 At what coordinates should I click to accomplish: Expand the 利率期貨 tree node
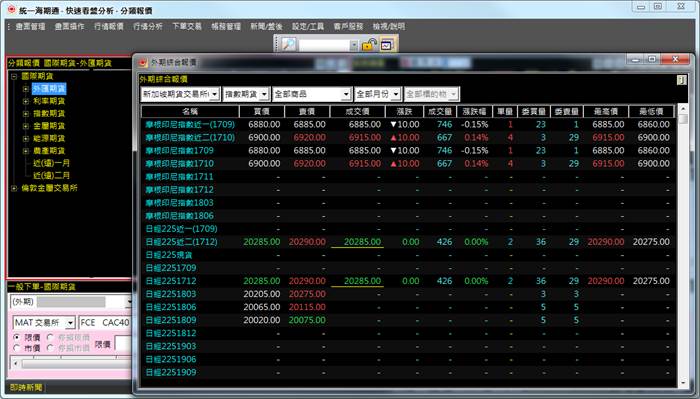point(26,101)
